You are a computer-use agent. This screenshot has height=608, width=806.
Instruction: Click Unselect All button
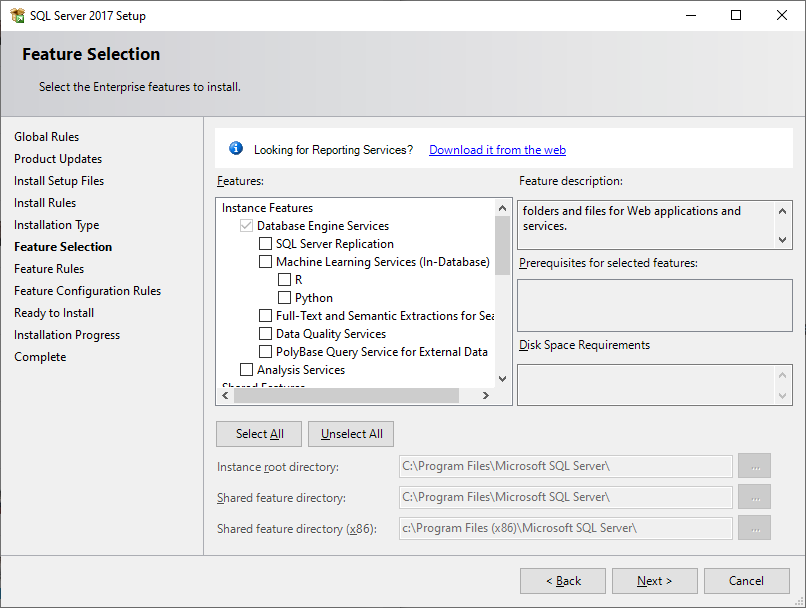tap(351, 434)
